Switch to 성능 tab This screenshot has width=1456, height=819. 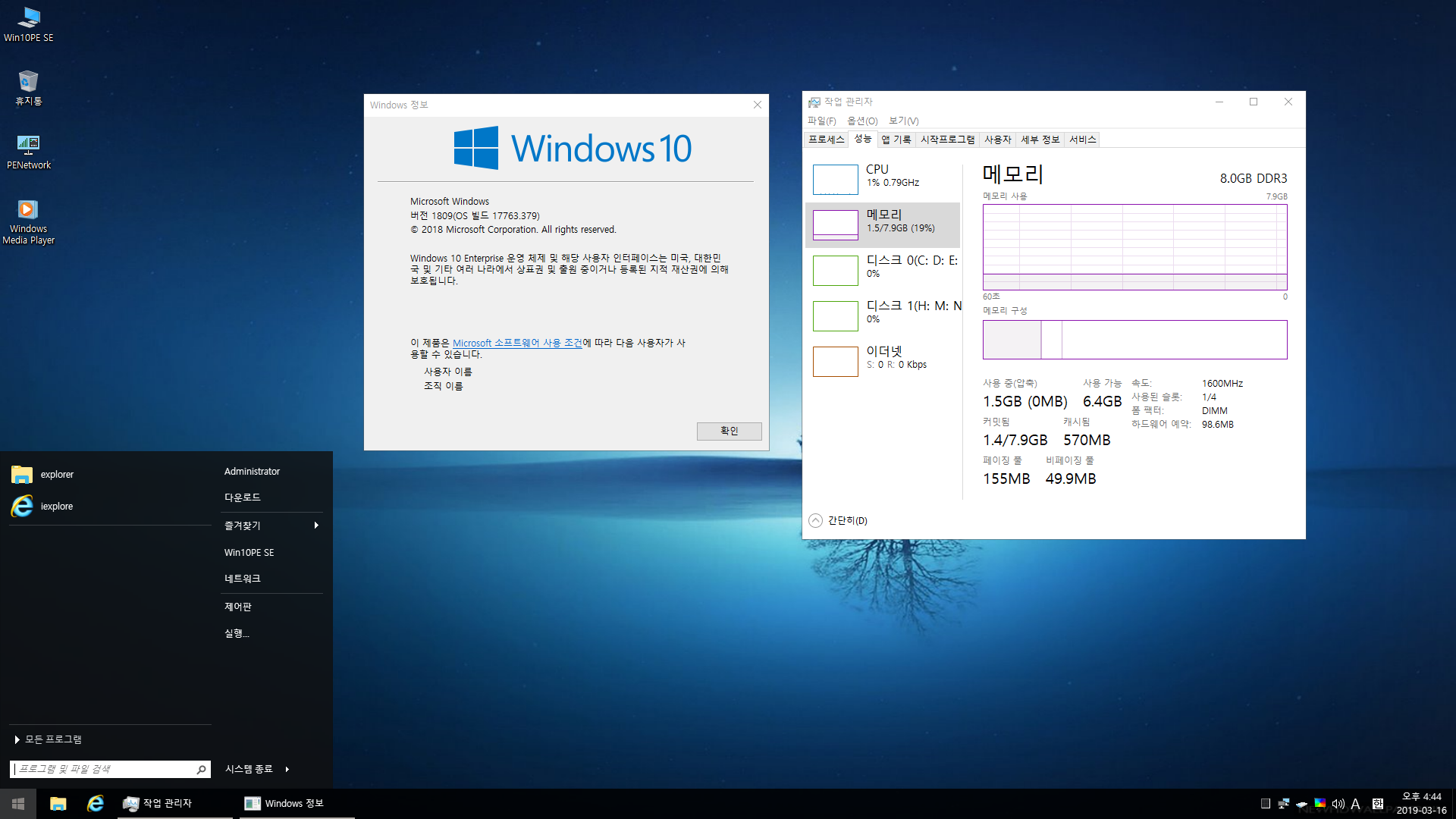click(x=863, y=139)
